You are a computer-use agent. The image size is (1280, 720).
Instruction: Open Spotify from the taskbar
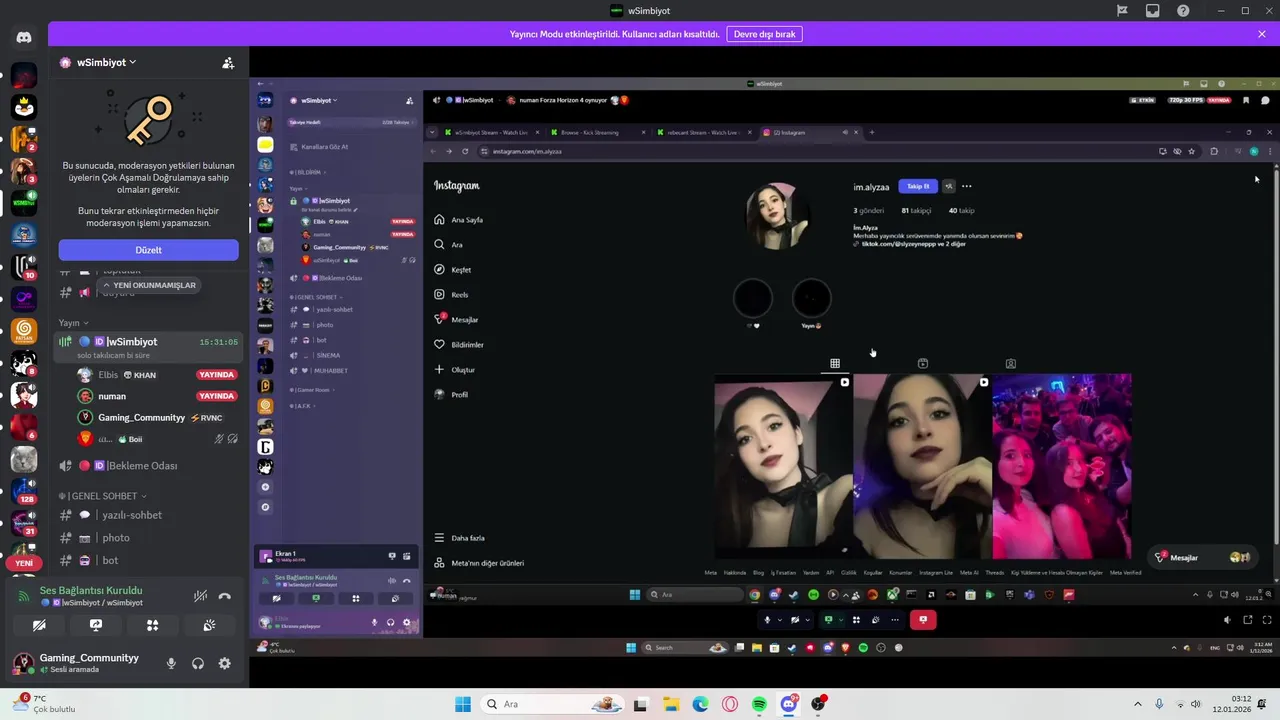759,704
